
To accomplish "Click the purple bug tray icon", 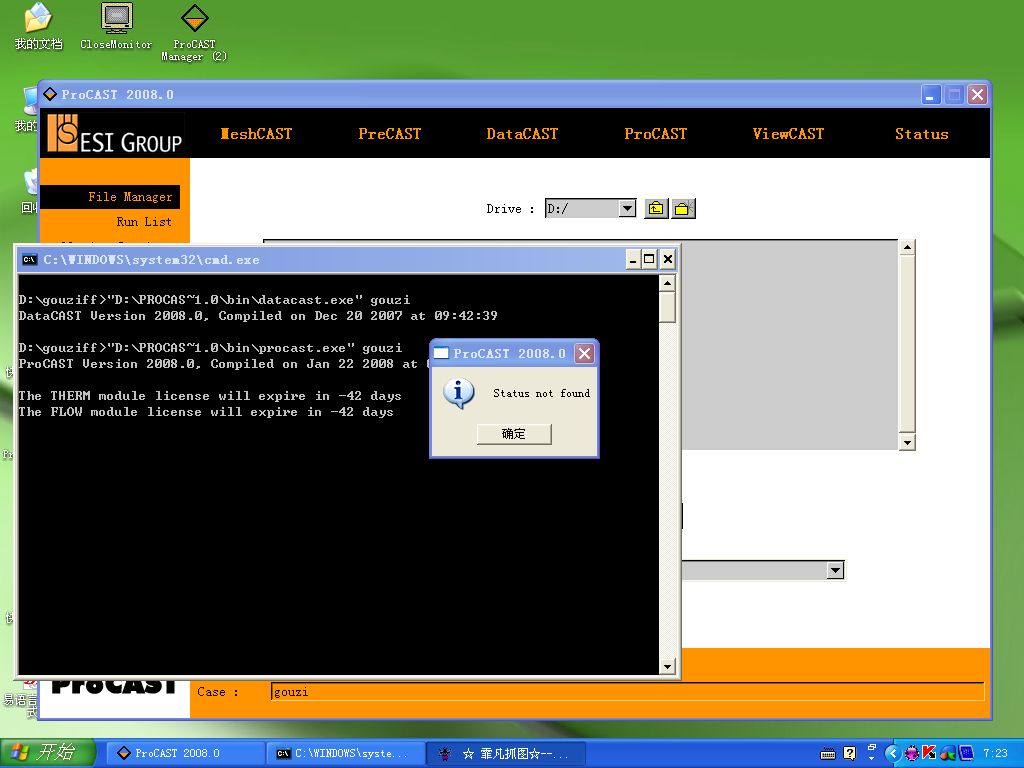I will (911, 753).
